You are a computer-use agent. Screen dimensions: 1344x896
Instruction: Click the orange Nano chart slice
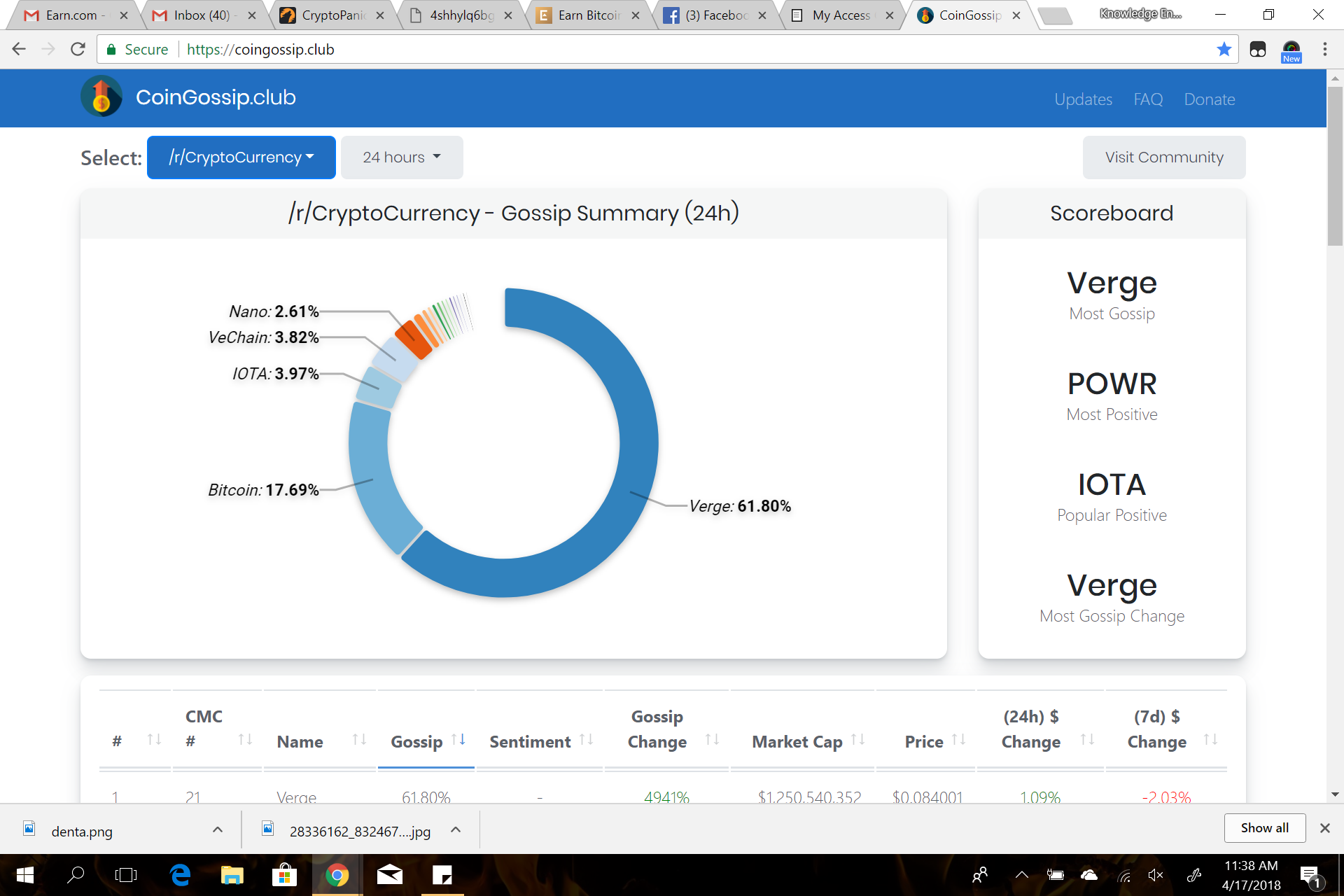412,341
